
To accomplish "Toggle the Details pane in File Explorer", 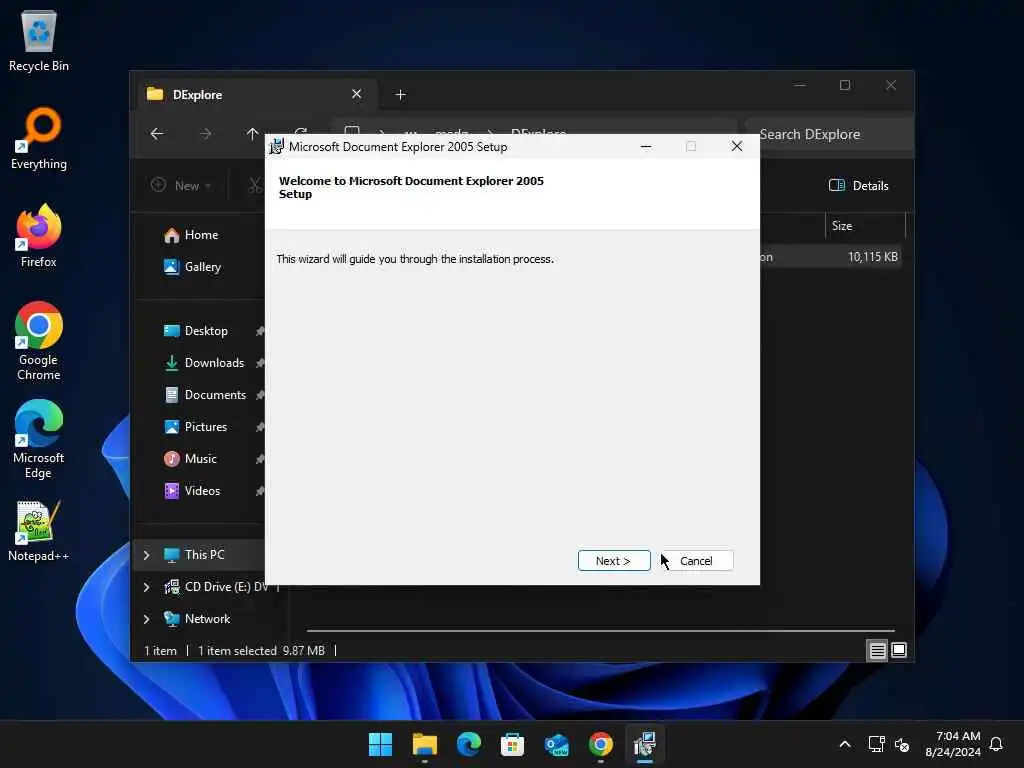I will click(858, 185).
